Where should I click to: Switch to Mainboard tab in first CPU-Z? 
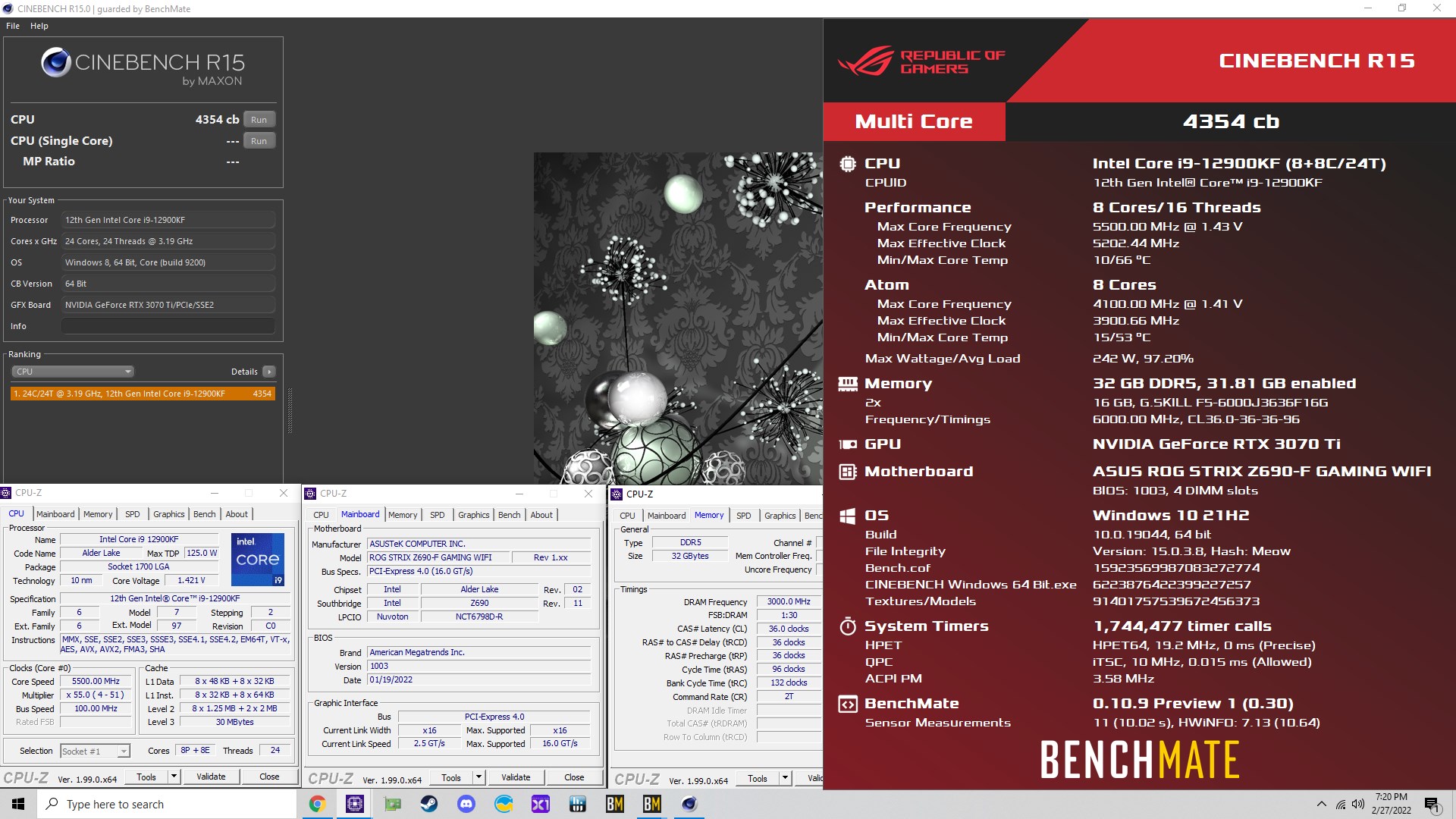[55, 514]
